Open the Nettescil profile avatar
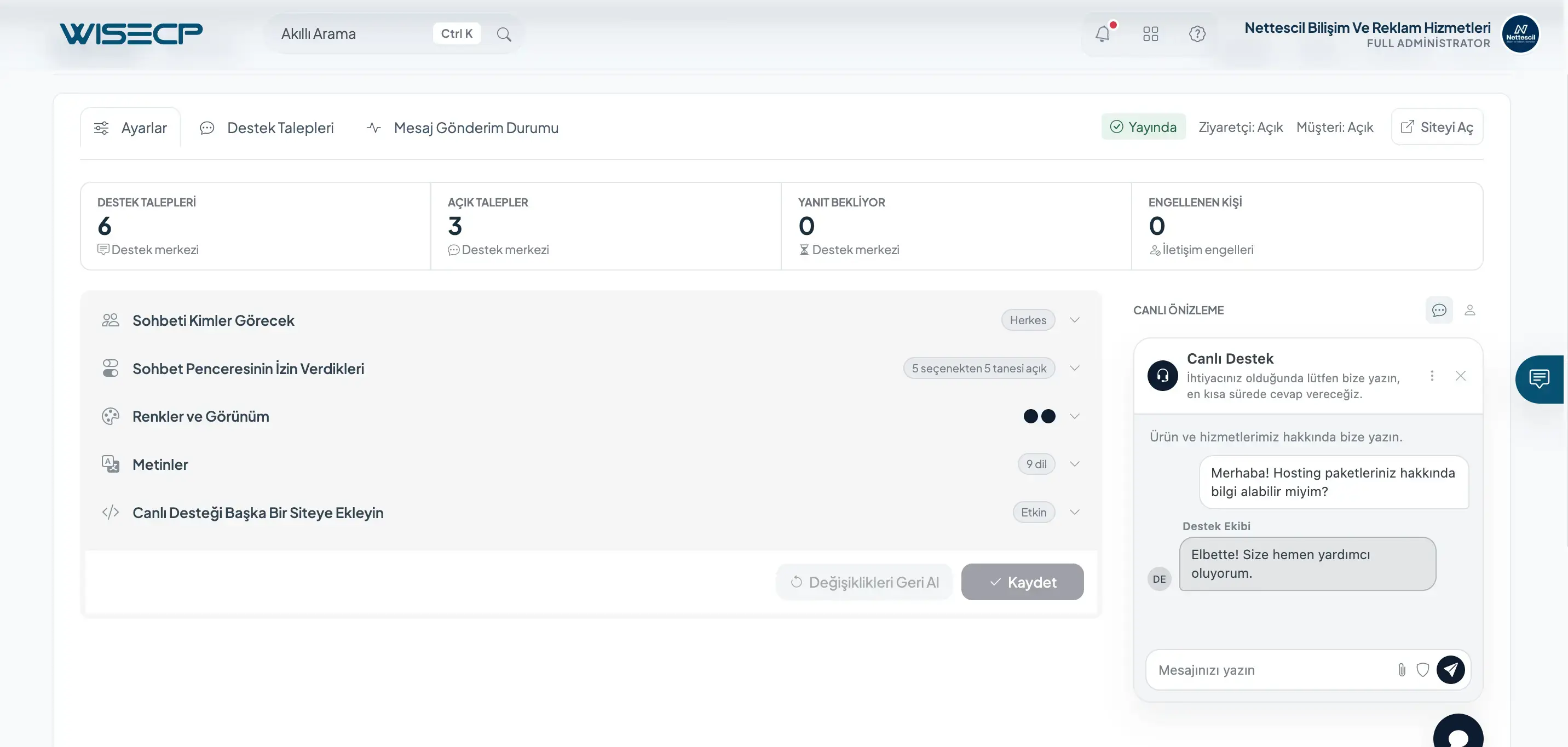This screenshot has width=1568, height=747. pyautogui.click(x=1520, y=33)
